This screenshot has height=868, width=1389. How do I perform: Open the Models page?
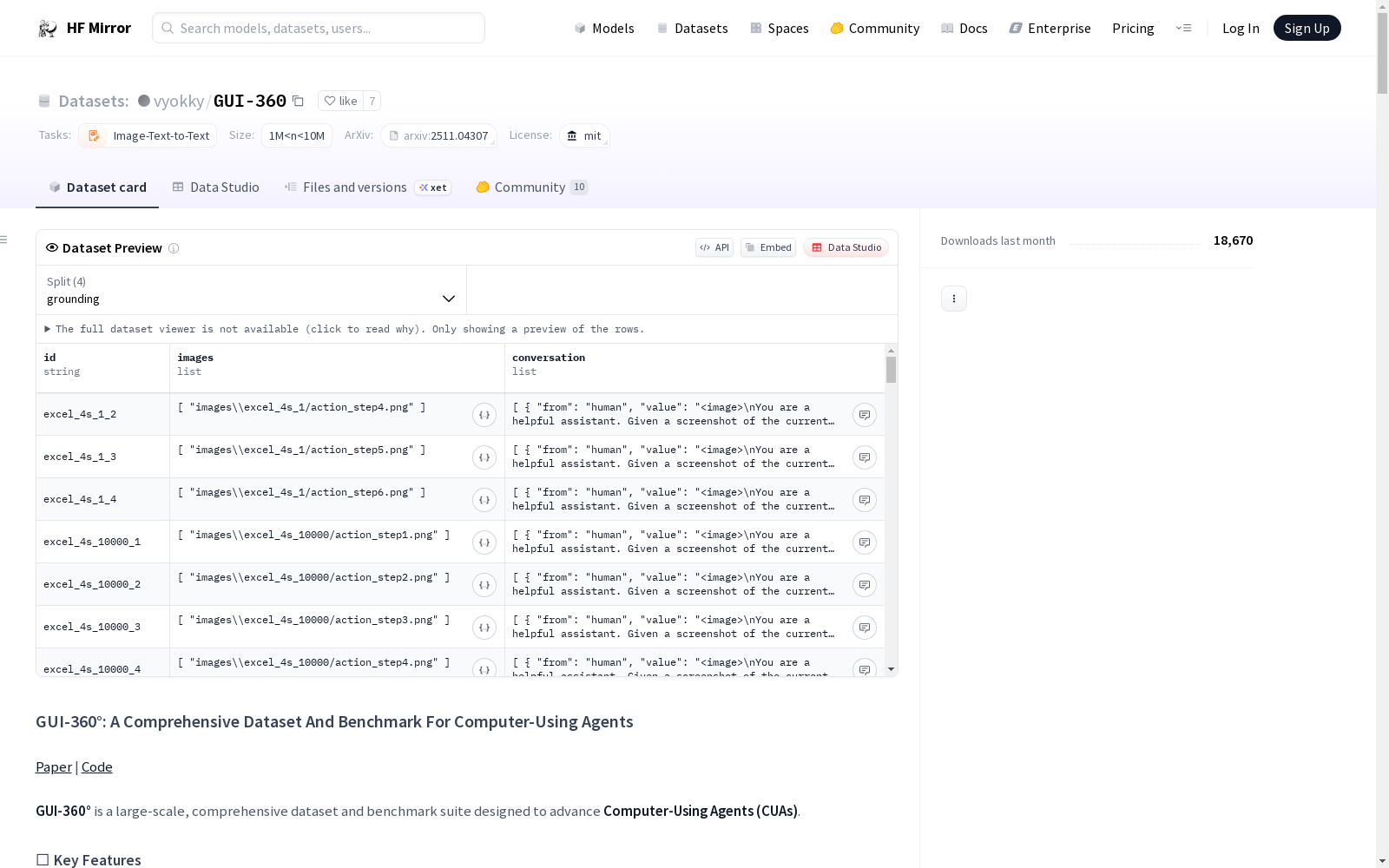coord(604,28)
